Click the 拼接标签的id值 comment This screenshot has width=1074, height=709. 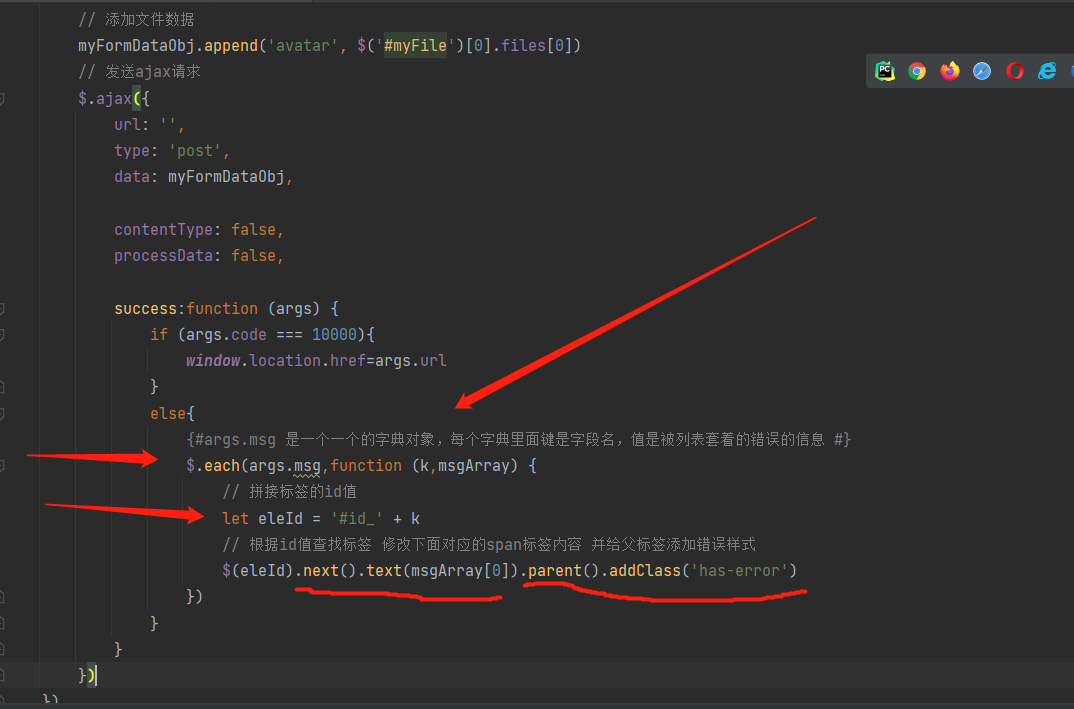tap(289, 492)
